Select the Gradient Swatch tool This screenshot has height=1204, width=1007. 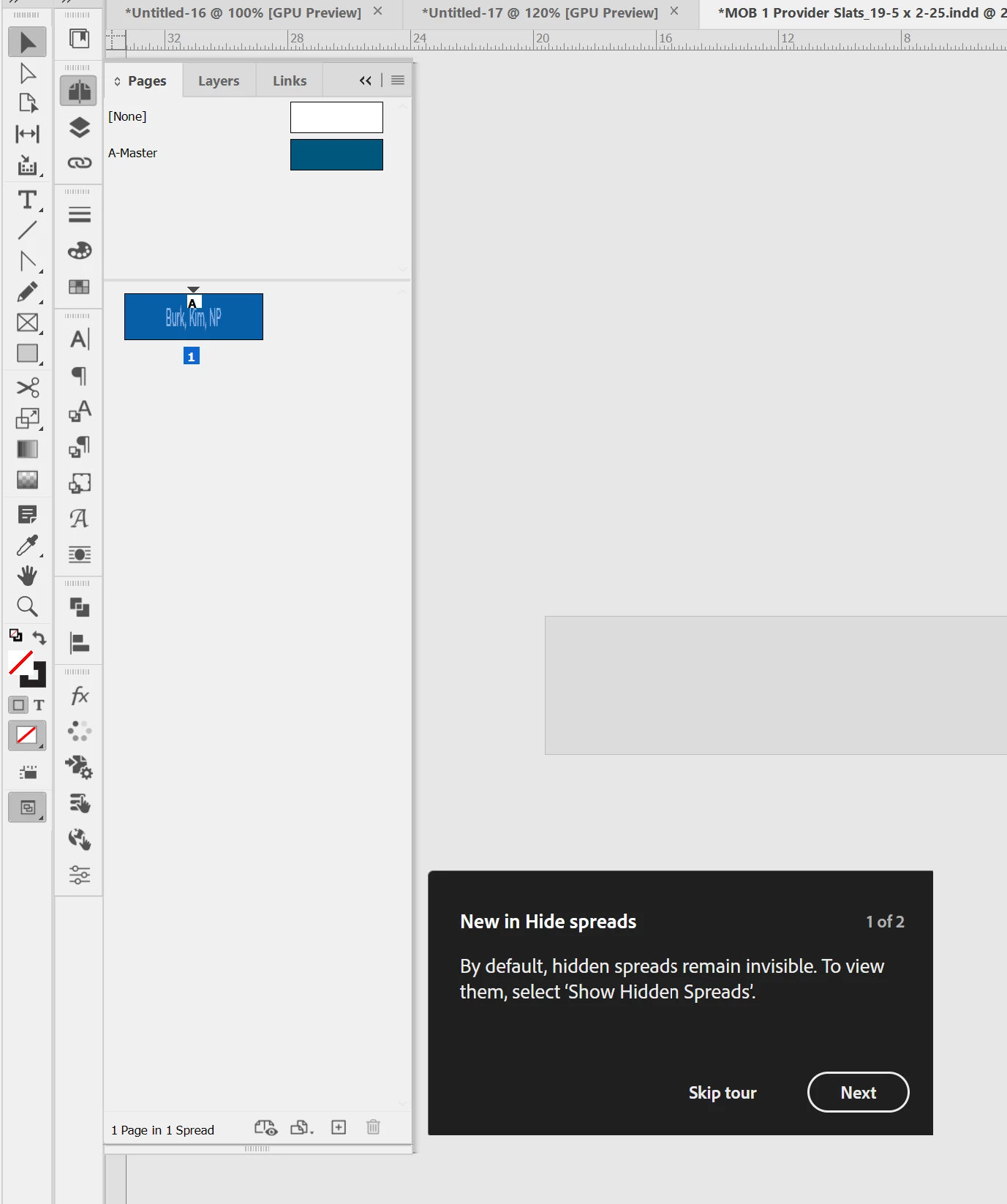click(x=27, y=449)
